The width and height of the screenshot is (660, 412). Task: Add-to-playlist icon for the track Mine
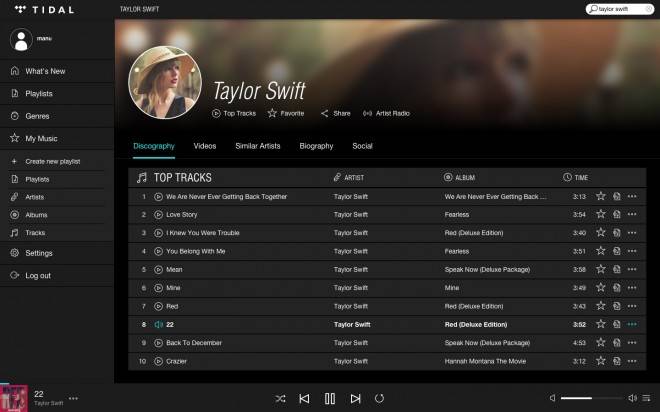tap(617, 288)
